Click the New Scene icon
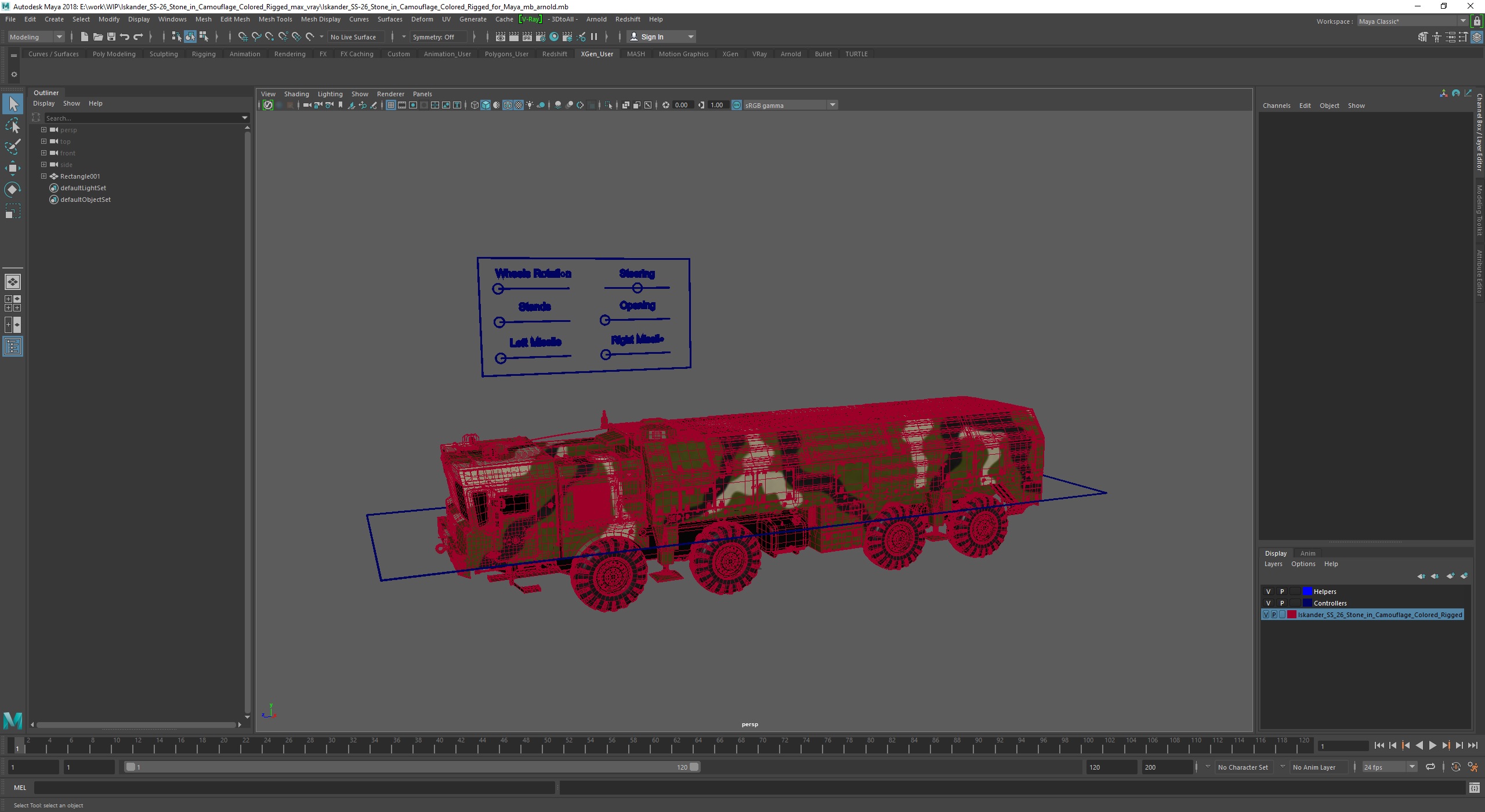Viewport: 1485px width, 812px height. click(84, 37)
